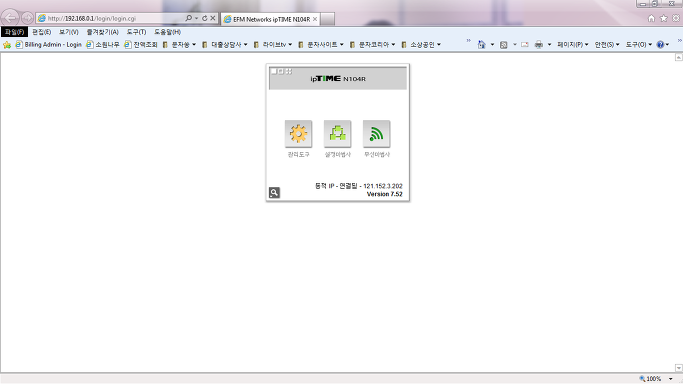Screen dimensions: 683x384
Task: Open the Billing Admin - Login favorite
Action: (48, 44)
